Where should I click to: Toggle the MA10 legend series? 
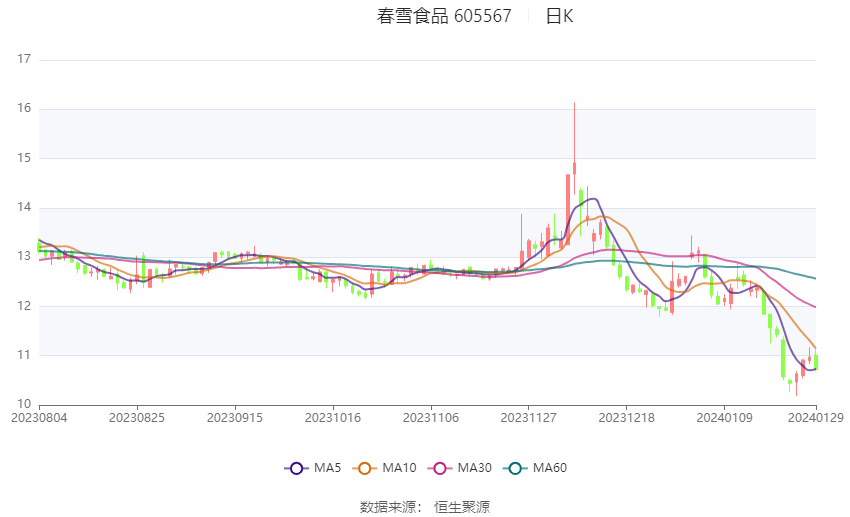[384, 468]
